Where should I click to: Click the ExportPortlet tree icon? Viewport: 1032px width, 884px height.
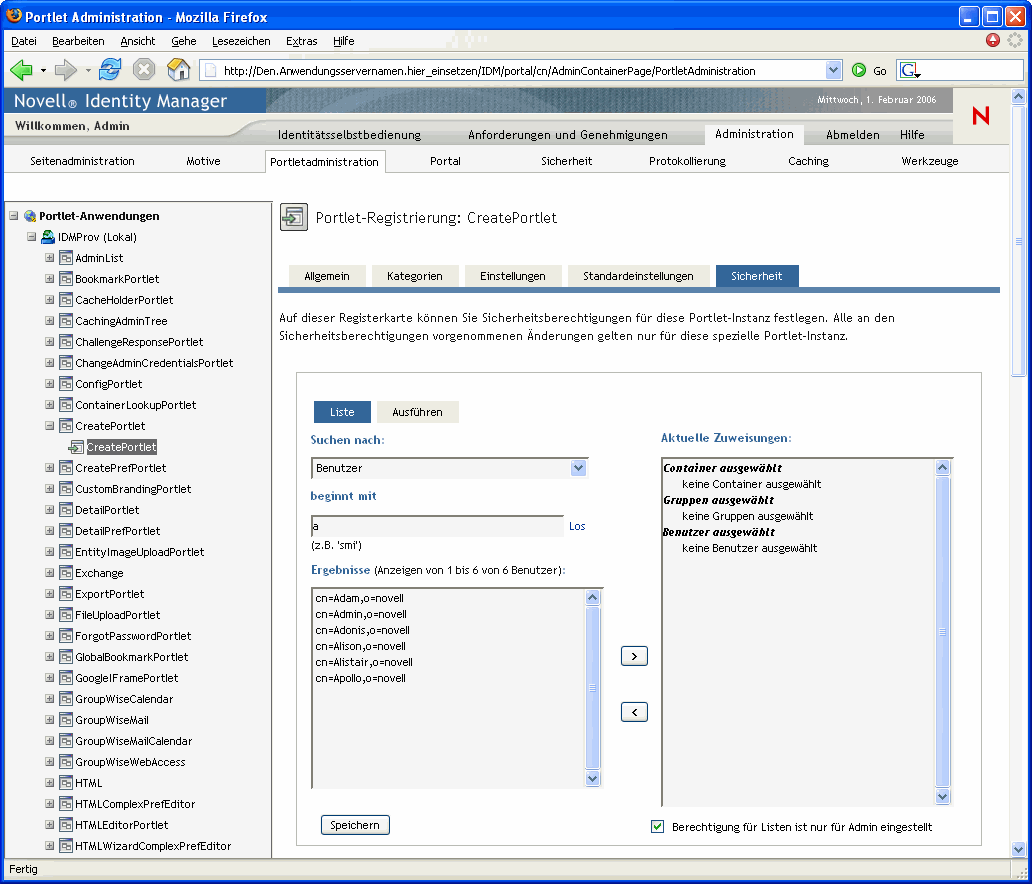(x=65, y=594)
